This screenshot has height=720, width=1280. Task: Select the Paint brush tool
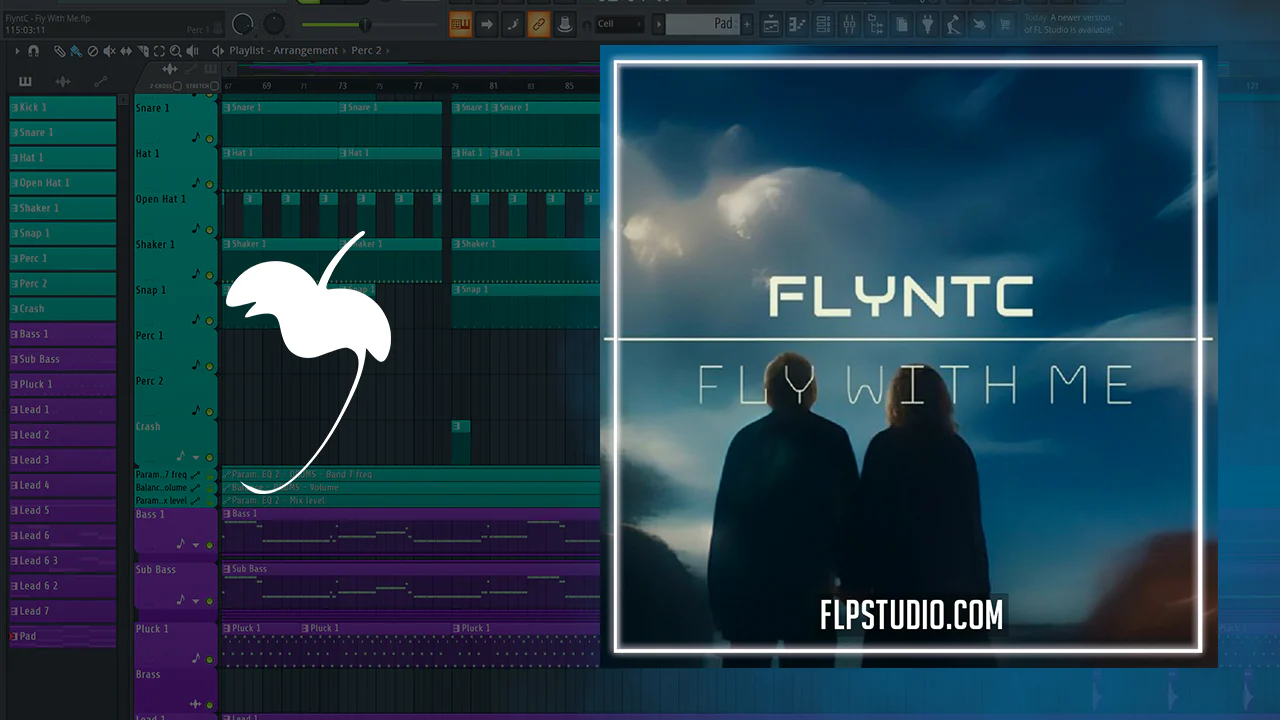pyautogui.click(x=76, y=50)
